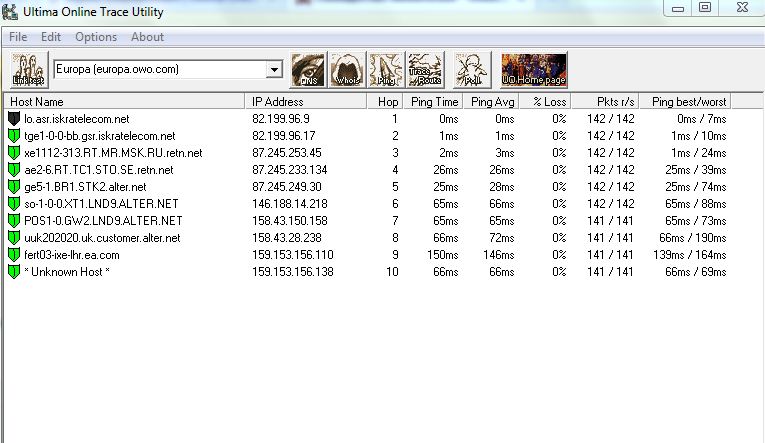The height and width of the screenshot is (443, 765).
Task: Click the Poll toolbar icon
Action: [472, 70]
